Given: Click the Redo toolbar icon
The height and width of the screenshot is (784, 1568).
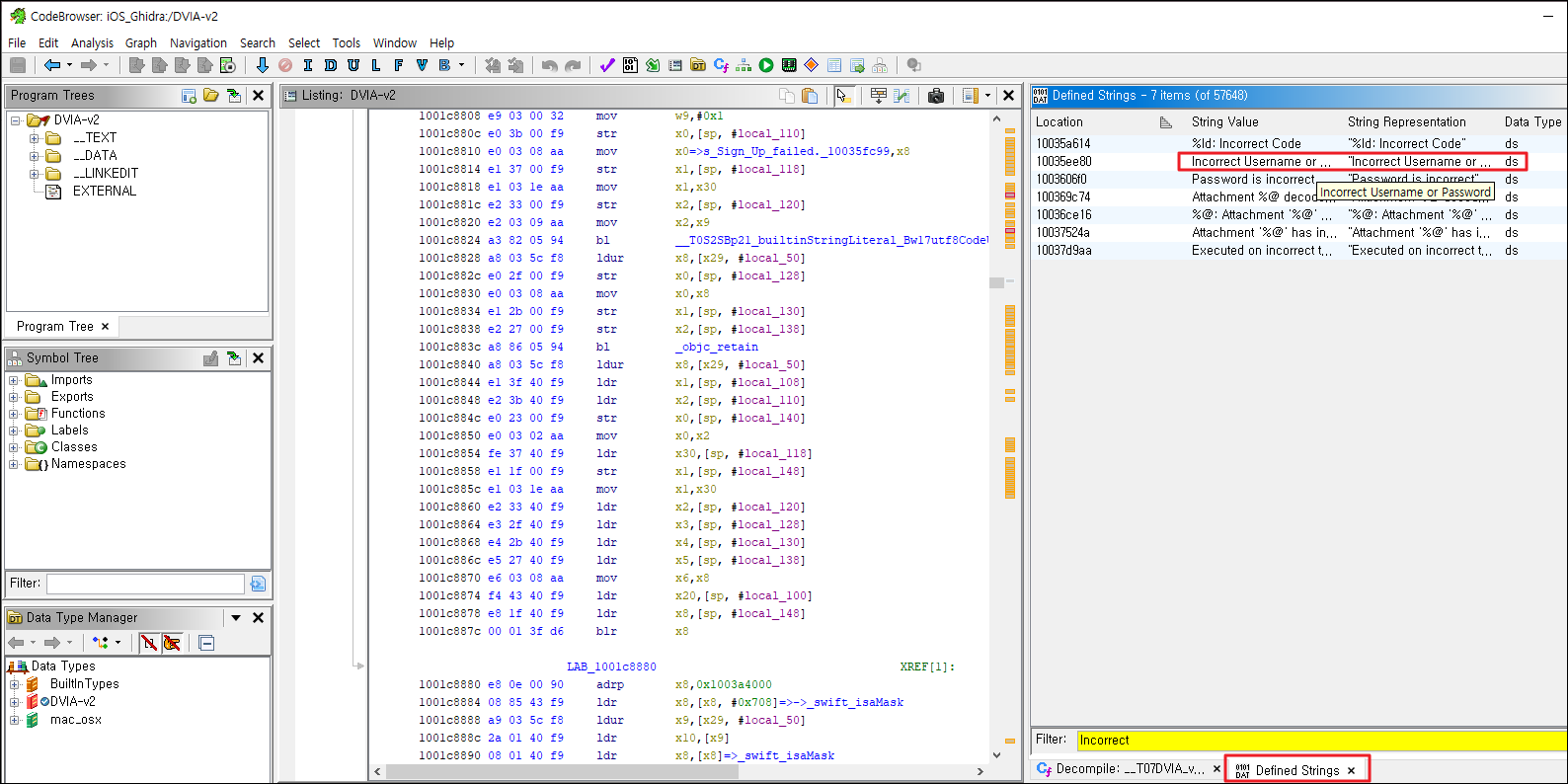Looking at the screenshot, I should click(x=573, y=65).
